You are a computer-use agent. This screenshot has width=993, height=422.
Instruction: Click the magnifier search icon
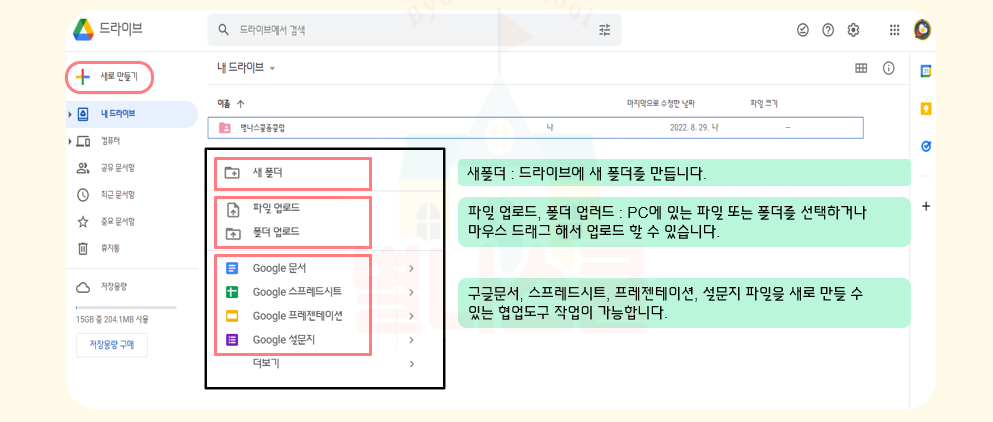pos(223,30)
